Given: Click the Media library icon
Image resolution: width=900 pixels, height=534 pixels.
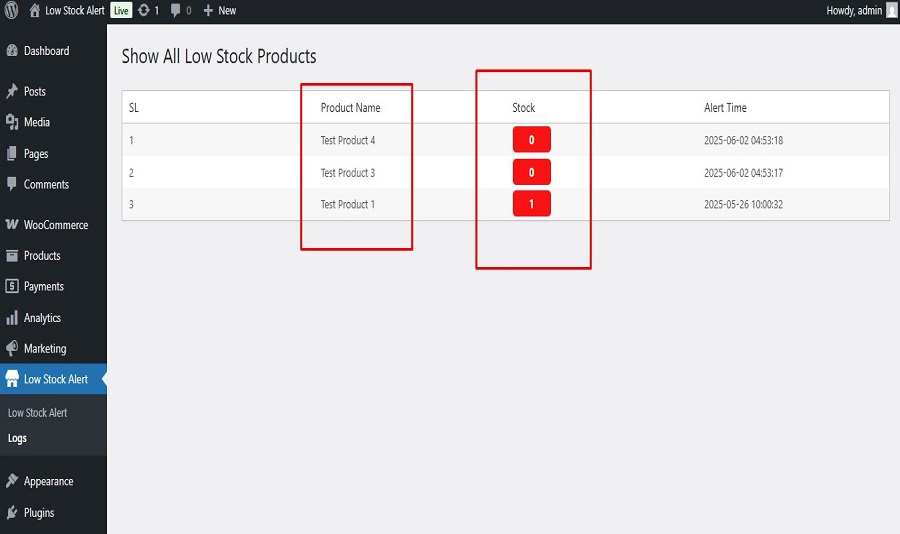Looking at the screenshot, I should 12,122.
